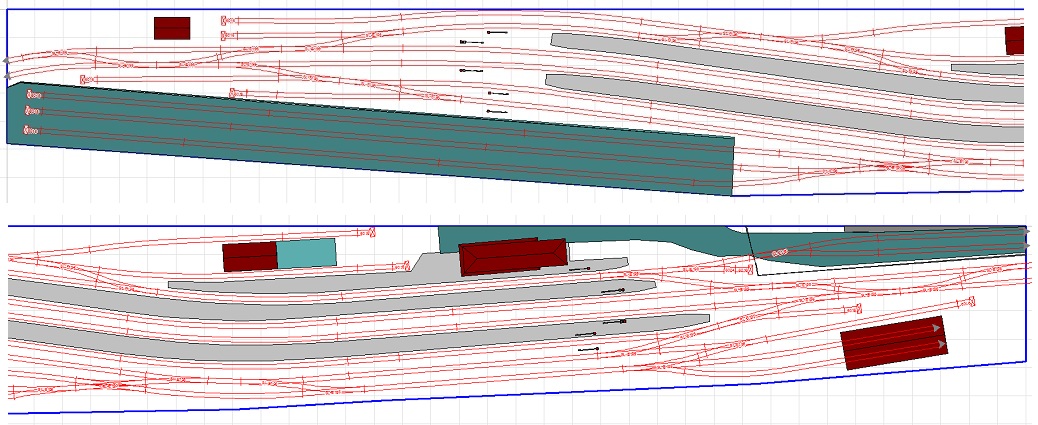Click the upper gray arrow on the upper plan's left edge

click(x=8, y=60)
